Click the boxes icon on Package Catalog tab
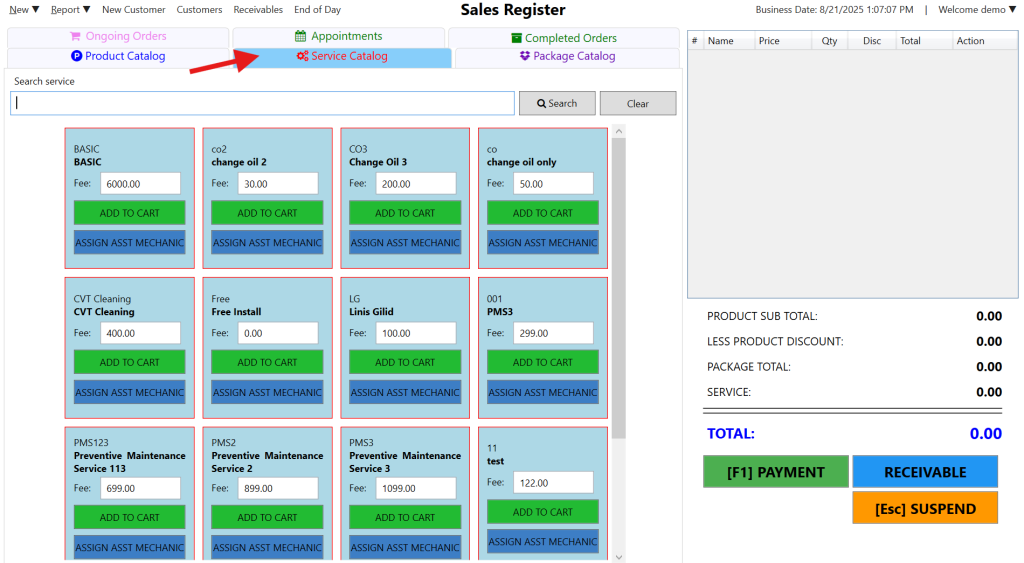The width and height of the screenshot is (1024, 563). click(x=524, y=56)
